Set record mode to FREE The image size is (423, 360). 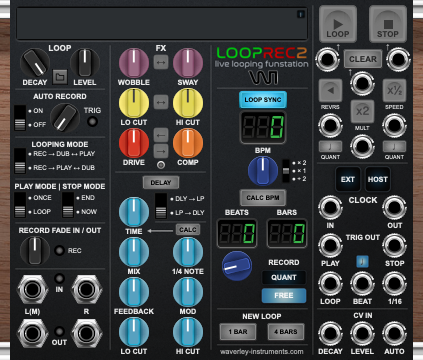pyautogui.click(x=283, y=295)
